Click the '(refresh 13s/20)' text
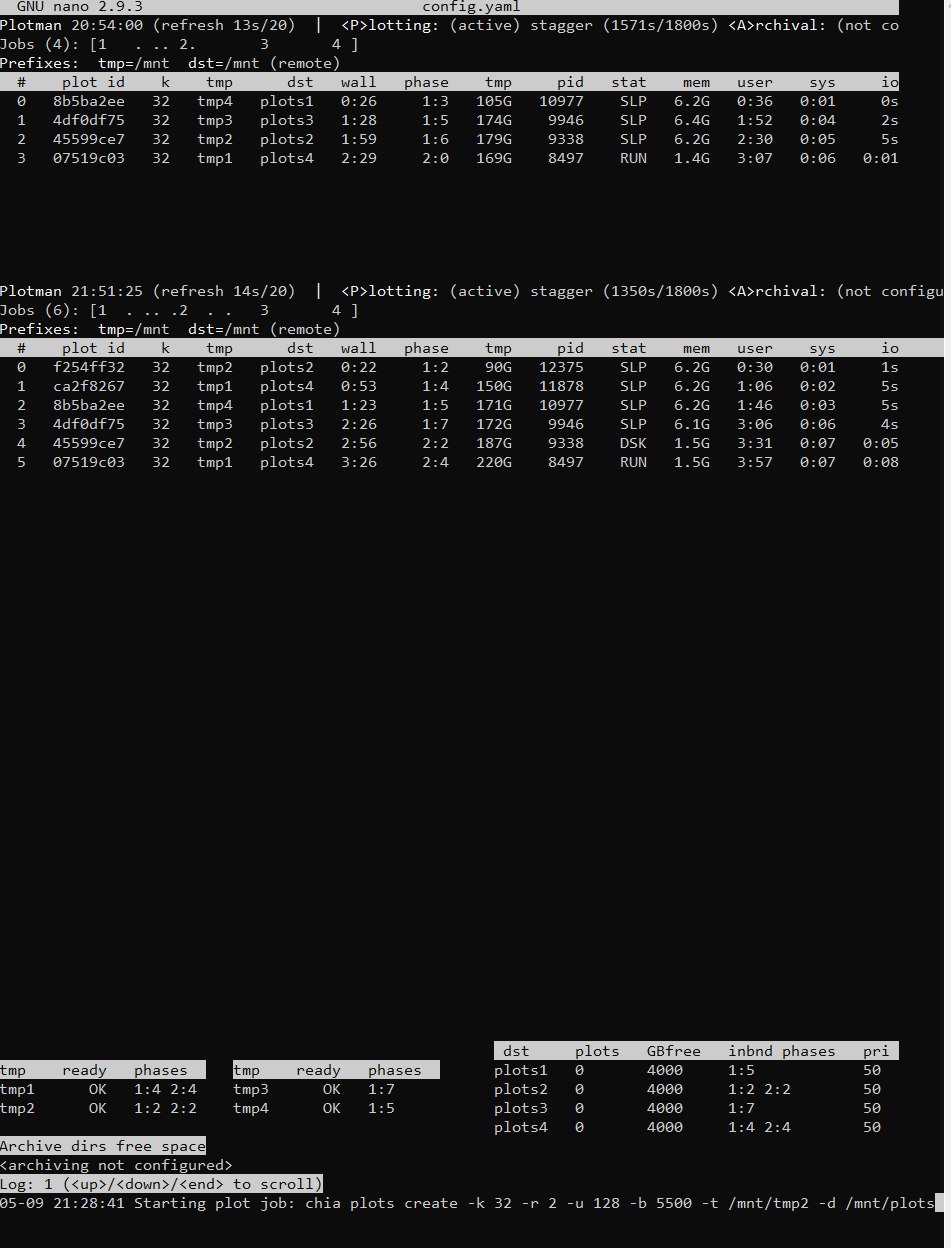 (224, 25)
